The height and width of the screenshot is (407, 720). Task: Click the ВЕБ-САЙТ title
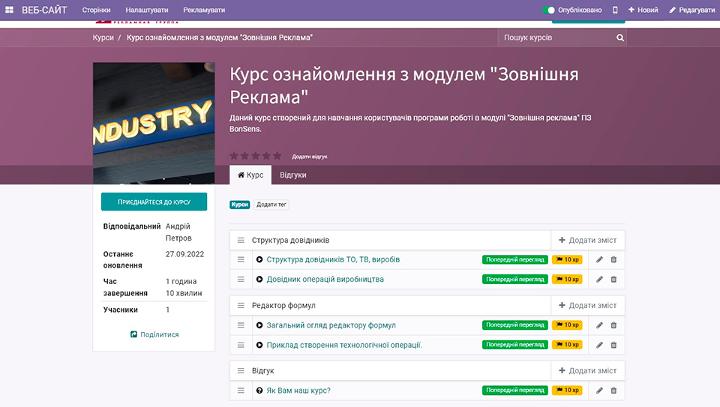[x=44, y=10]
